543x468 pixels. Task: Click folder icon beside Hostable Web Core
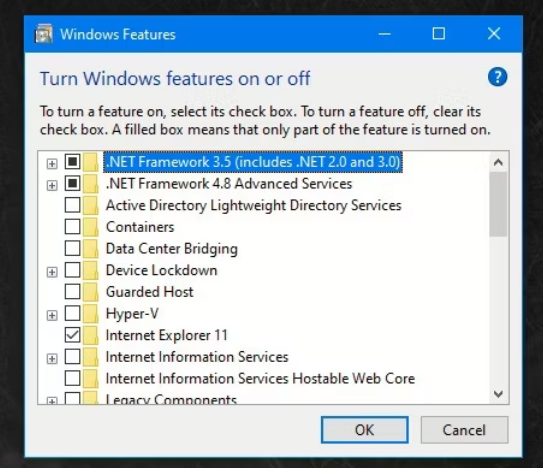click(x=91, y=379)
